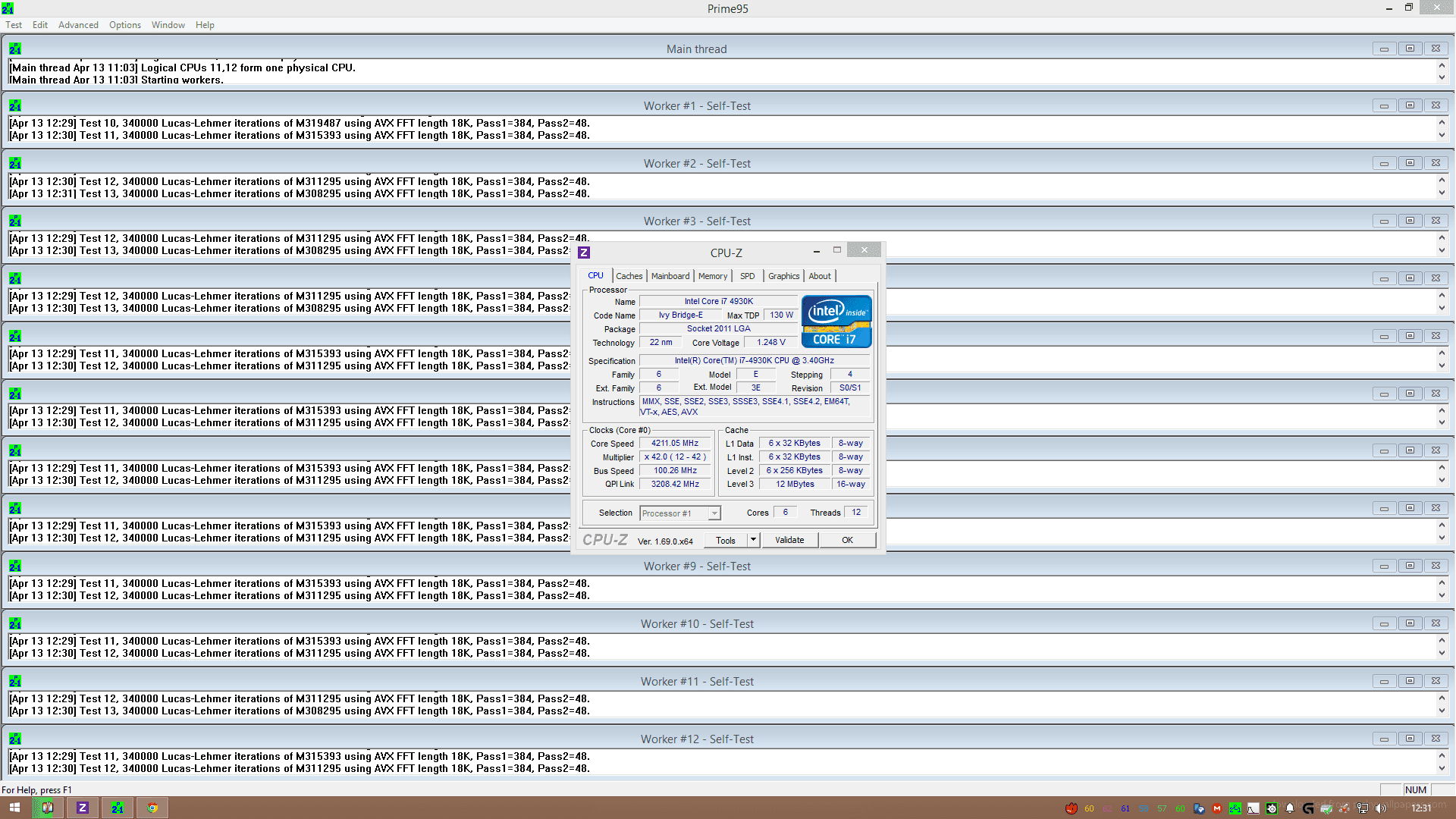The image size is (1456, 819).
Task: Switch to the About tab in CPU-Z
Action: [x=820, y=276]
